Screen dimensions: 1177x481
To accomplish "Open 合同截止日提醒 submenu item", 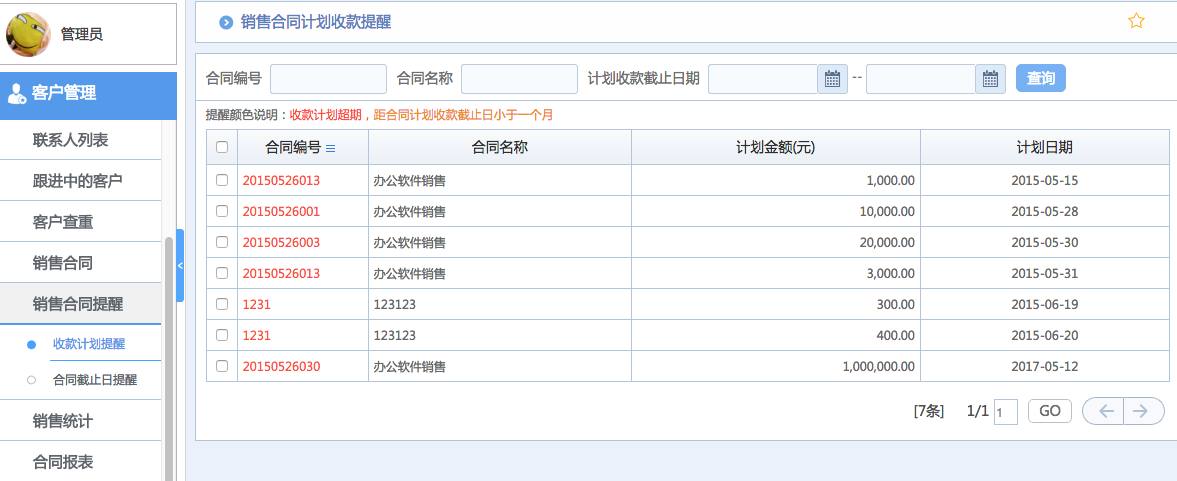I will click(x=95, y=380).
